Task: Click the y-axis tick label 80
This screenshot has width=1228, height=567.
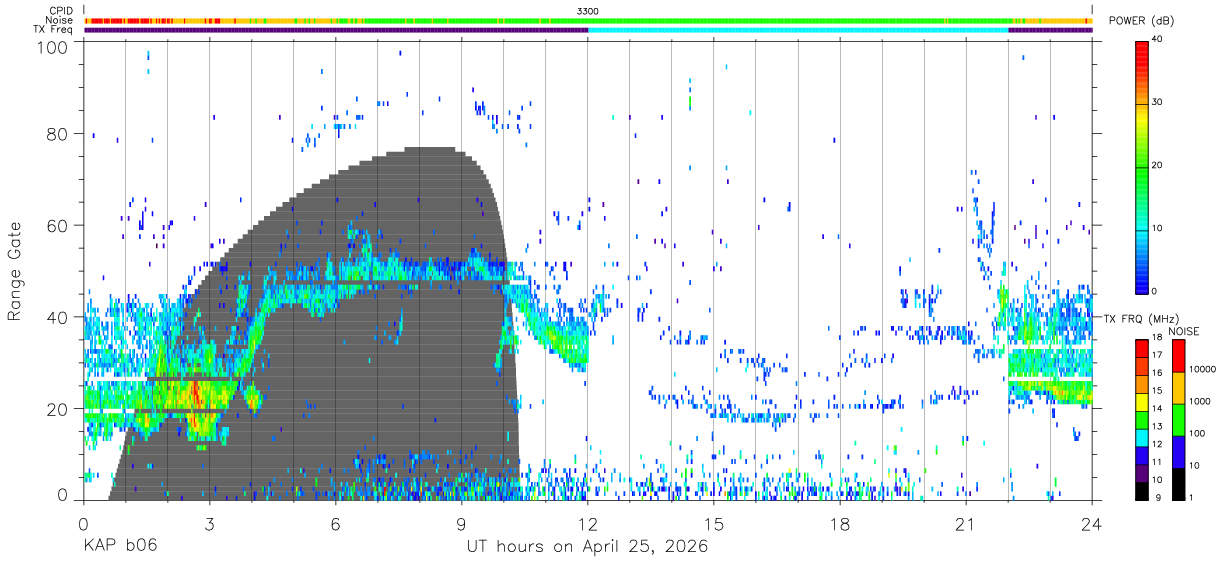Action: (57, 134)
